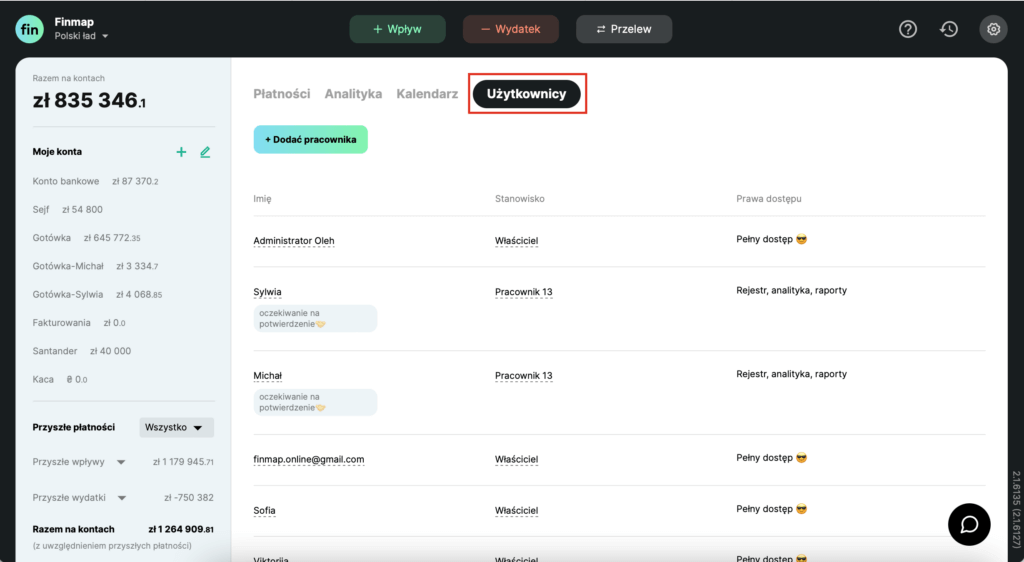Click Michał's oczekiwanie na potwierdzenie badge
The height and width of the screenshot is (562, 1024).
point(315,402)
